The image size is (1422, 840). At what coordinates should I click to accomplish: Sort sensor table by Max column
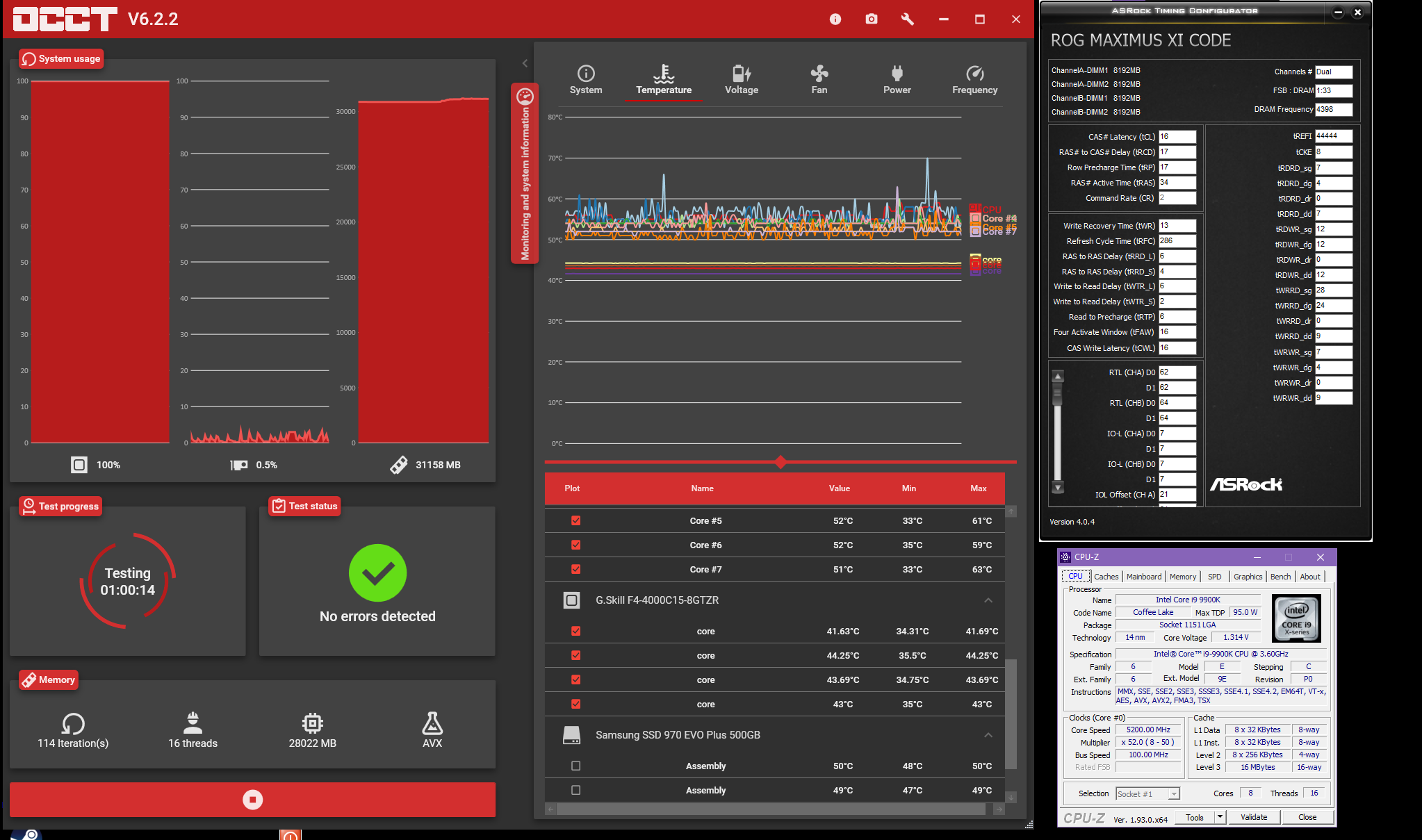pyautogui.click(x=979, y=488)
